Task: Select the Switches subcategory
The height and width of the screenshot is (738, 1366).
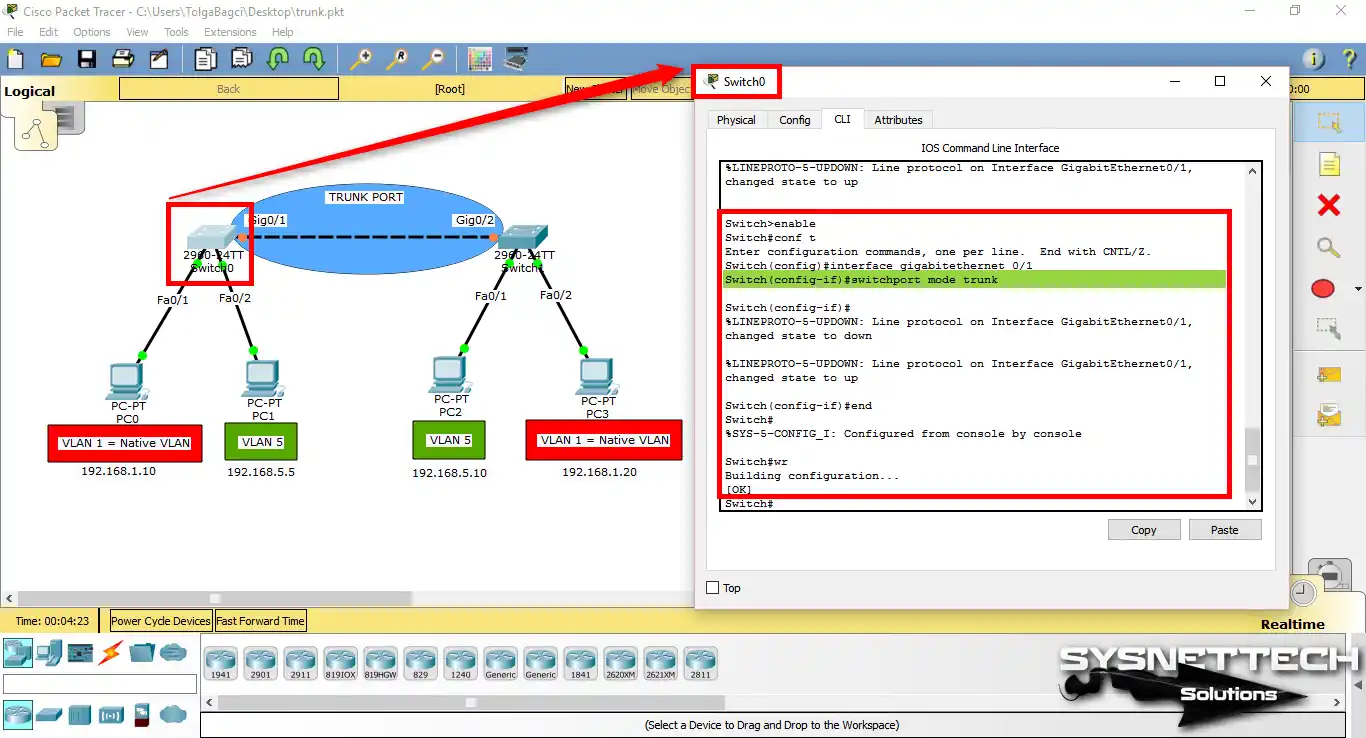Action: point(49,714)
